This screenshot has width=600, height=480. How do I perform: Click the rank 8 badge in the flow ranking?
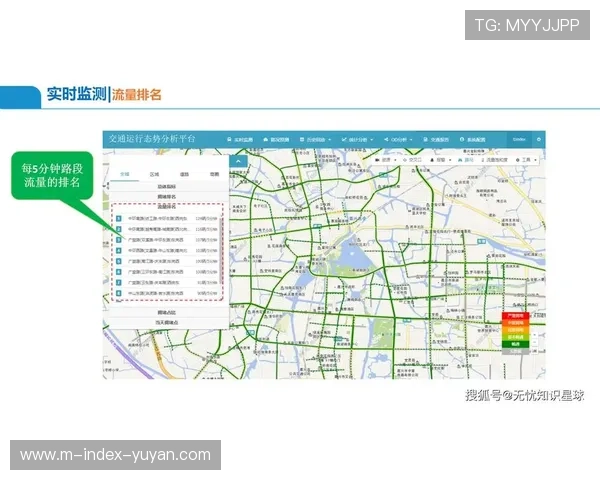(119, 293)
